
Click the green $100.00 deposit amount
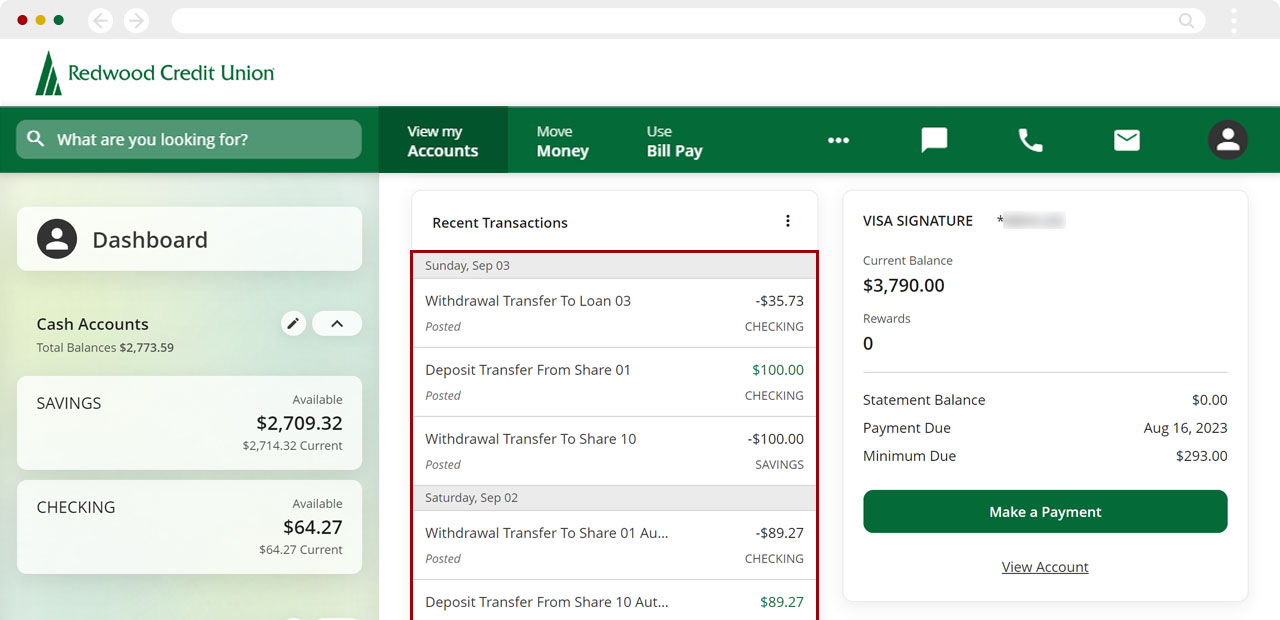click(x=778, y=370)
